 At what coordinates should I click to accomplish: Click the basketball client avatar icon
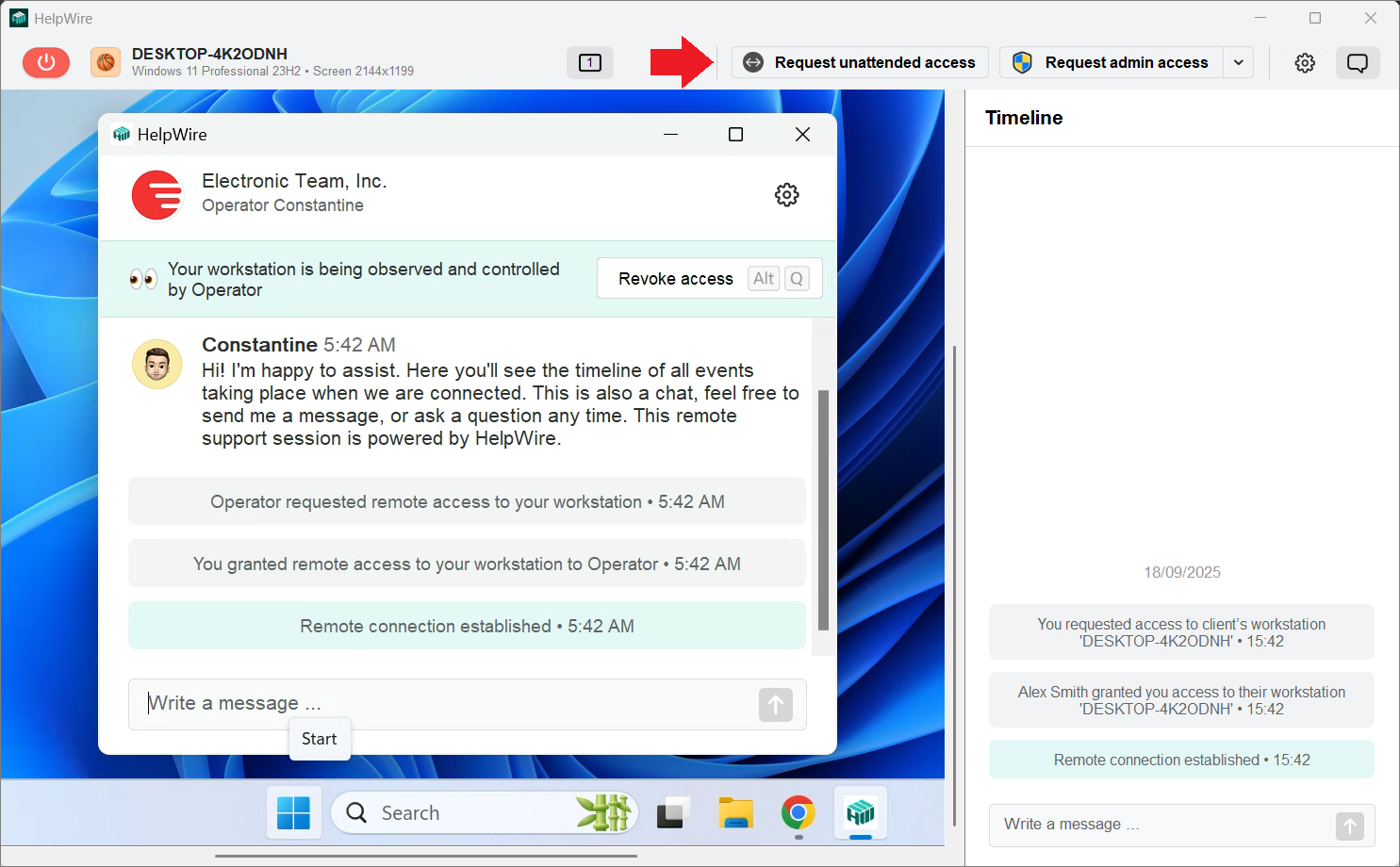(x=105, y=62)
